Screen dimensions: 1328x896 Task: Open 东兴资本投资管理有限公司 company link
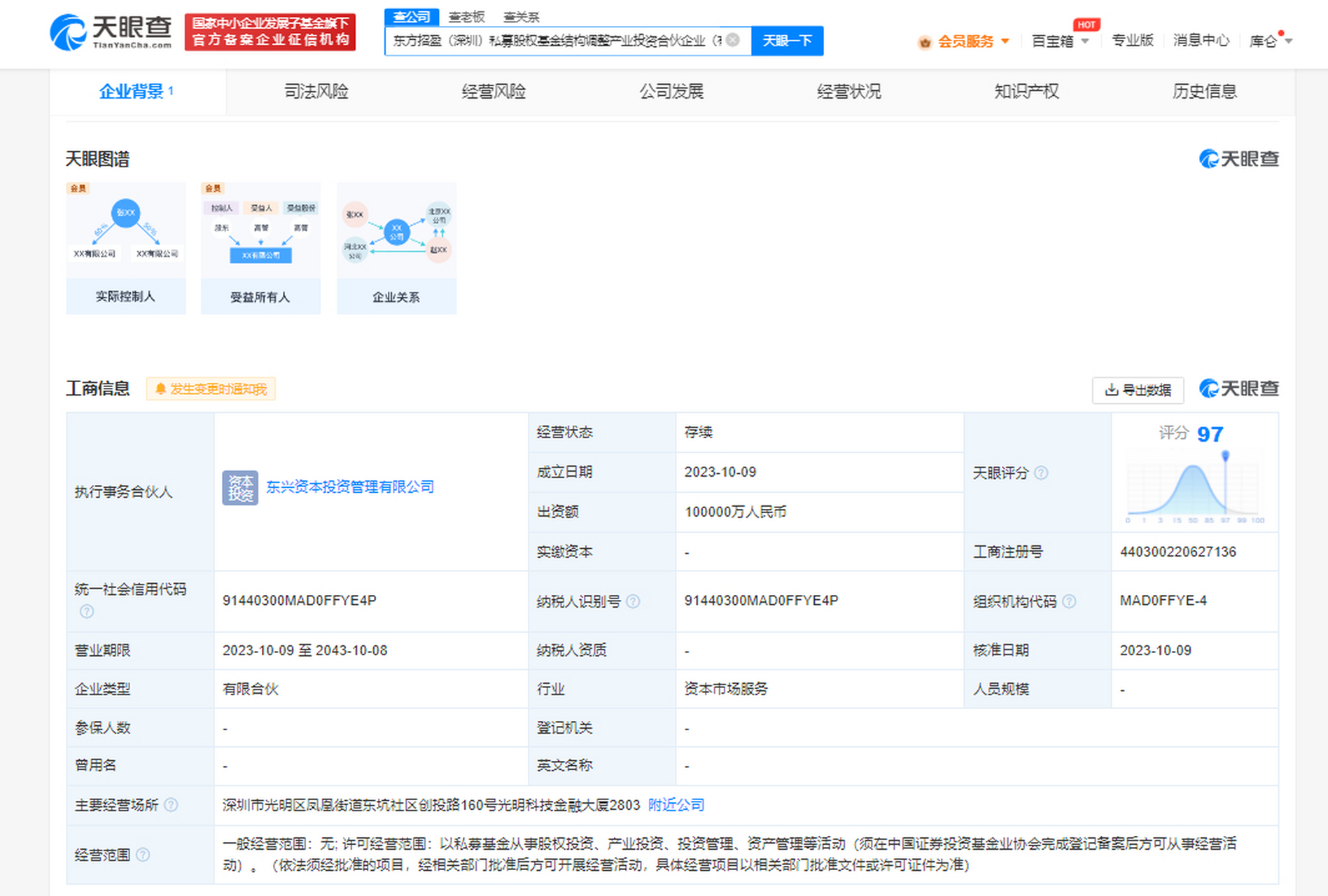click(x=350, y=486)
